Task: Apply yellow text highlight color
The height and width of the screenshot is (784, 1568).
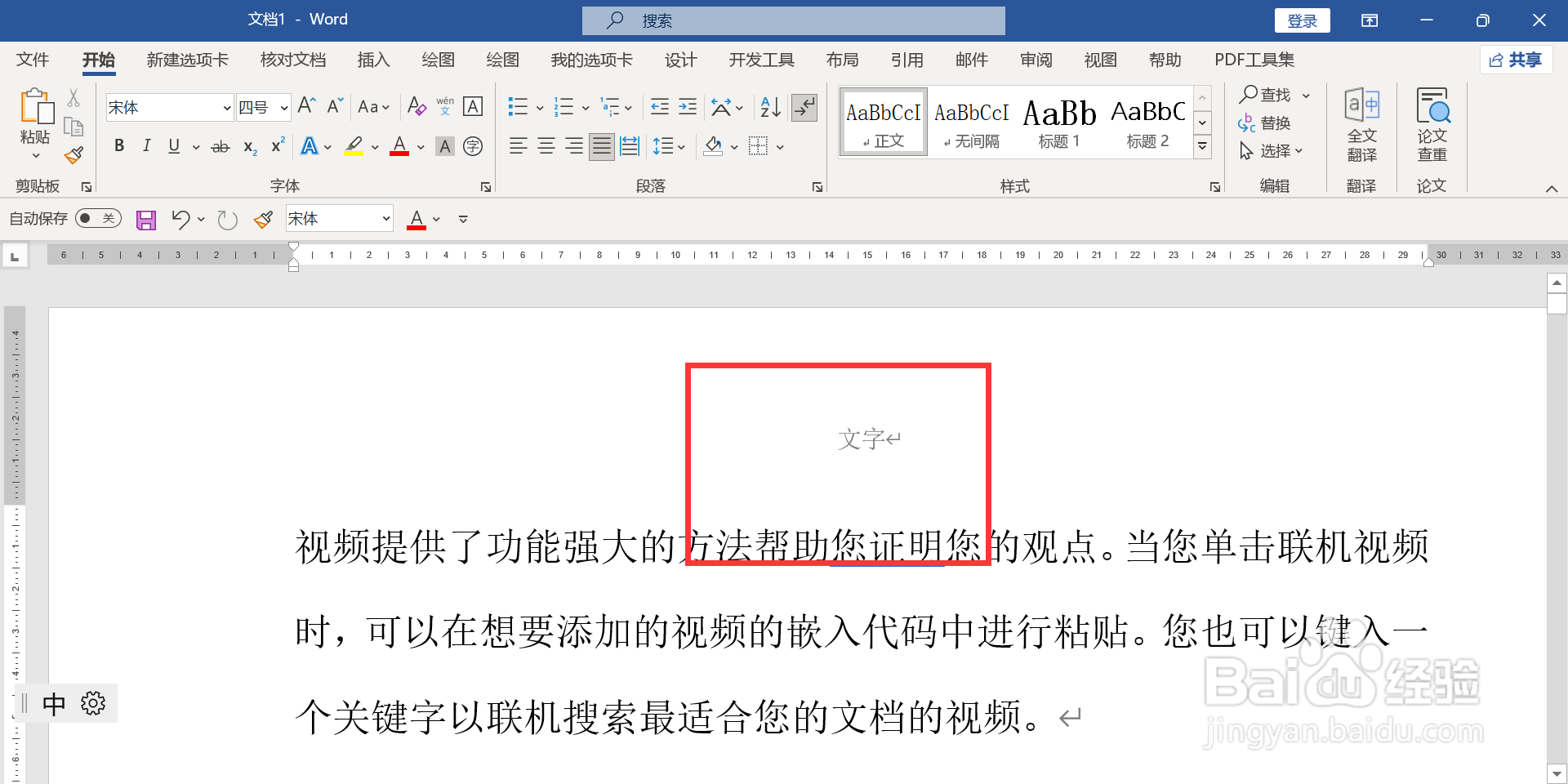Action: (x=354, y=146)
